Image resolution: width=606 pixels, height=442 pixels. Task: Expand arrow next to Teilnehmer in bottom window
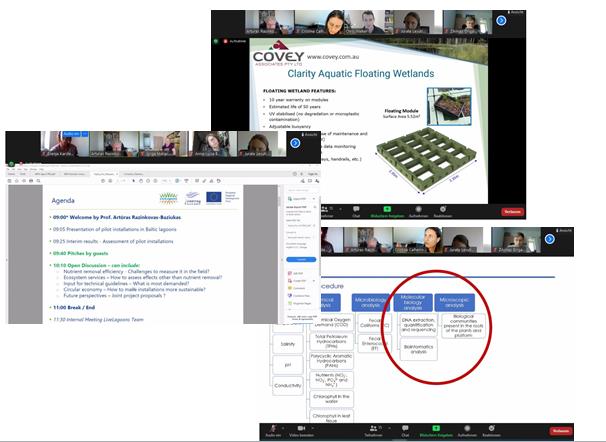pyautogui.click(x=389, y=428)
